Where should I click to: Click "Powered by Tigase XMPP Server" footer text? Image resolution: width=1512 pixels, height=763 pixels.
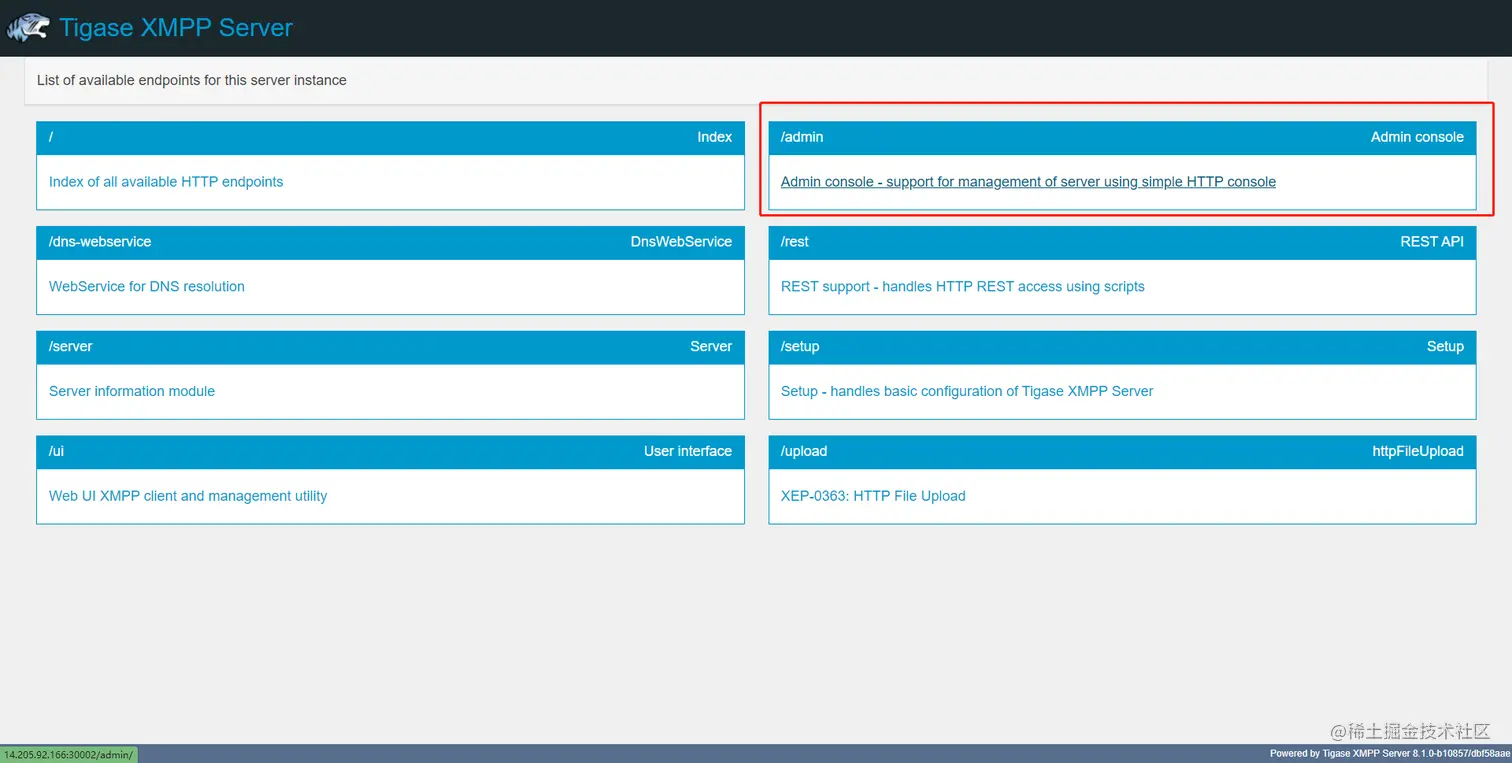[x=1390, y=754]
